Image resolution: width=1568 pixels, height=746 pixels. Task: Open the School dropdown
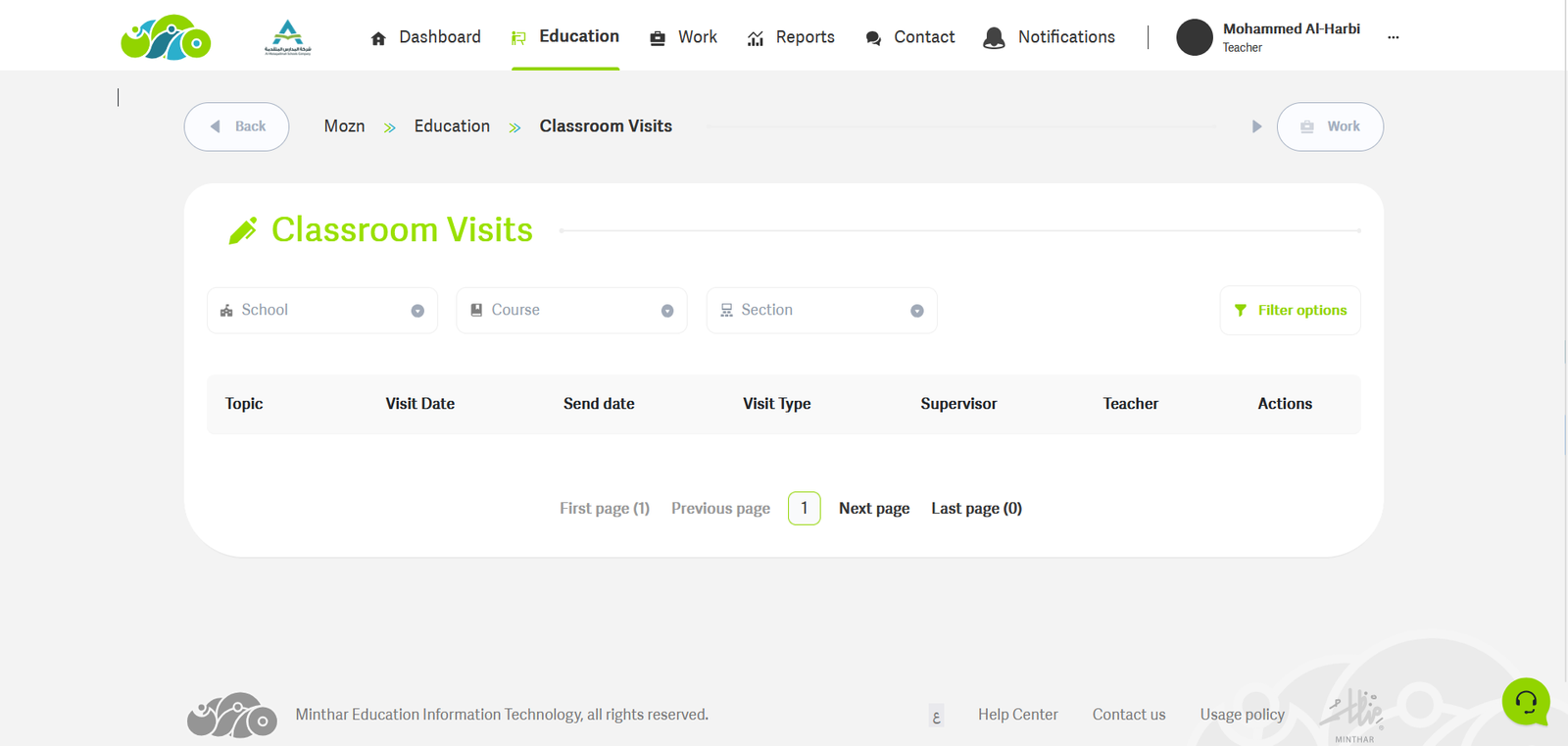(x=322, y=311)
